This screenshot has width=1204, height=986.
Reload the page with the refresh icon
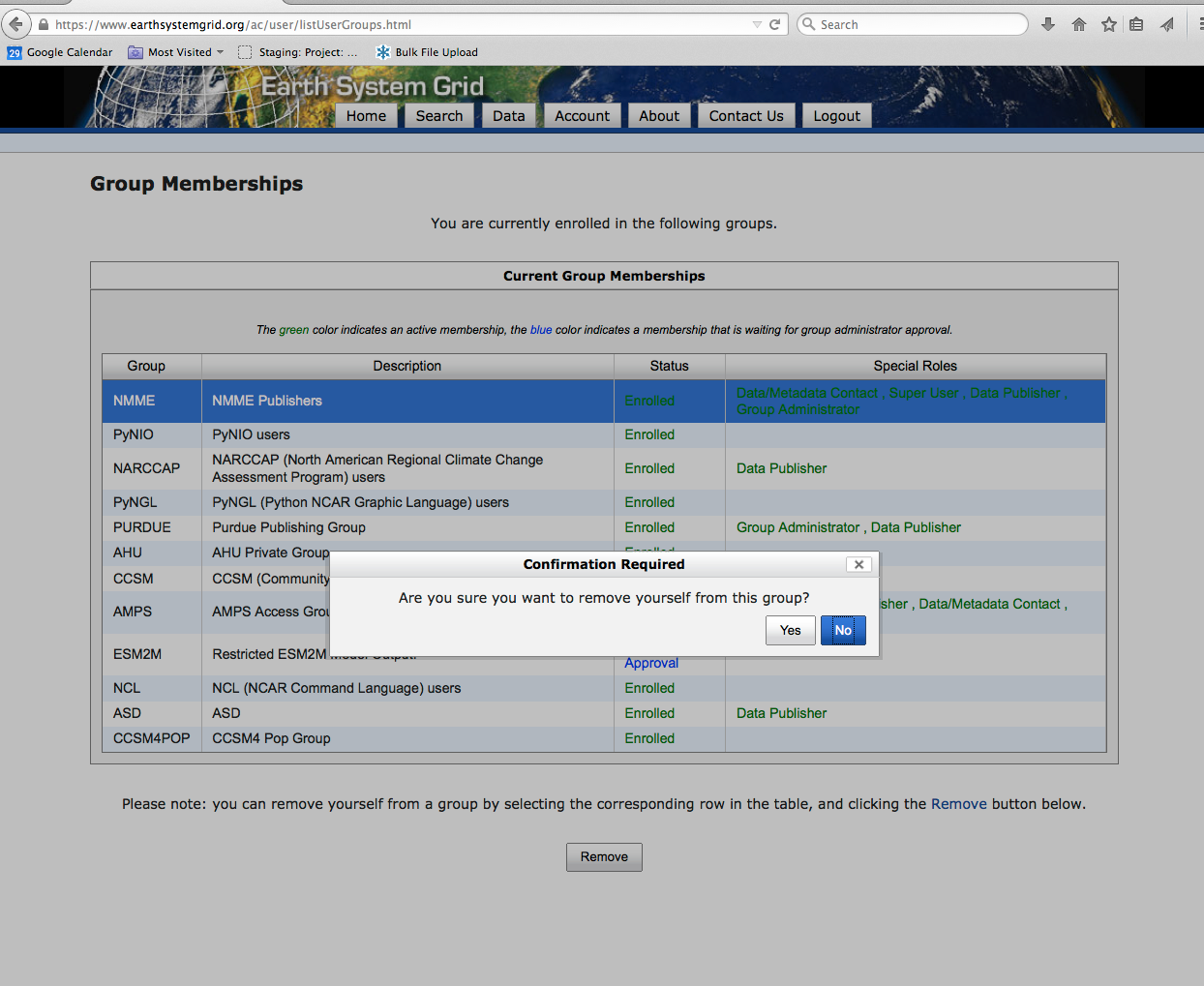pos(774,24)
